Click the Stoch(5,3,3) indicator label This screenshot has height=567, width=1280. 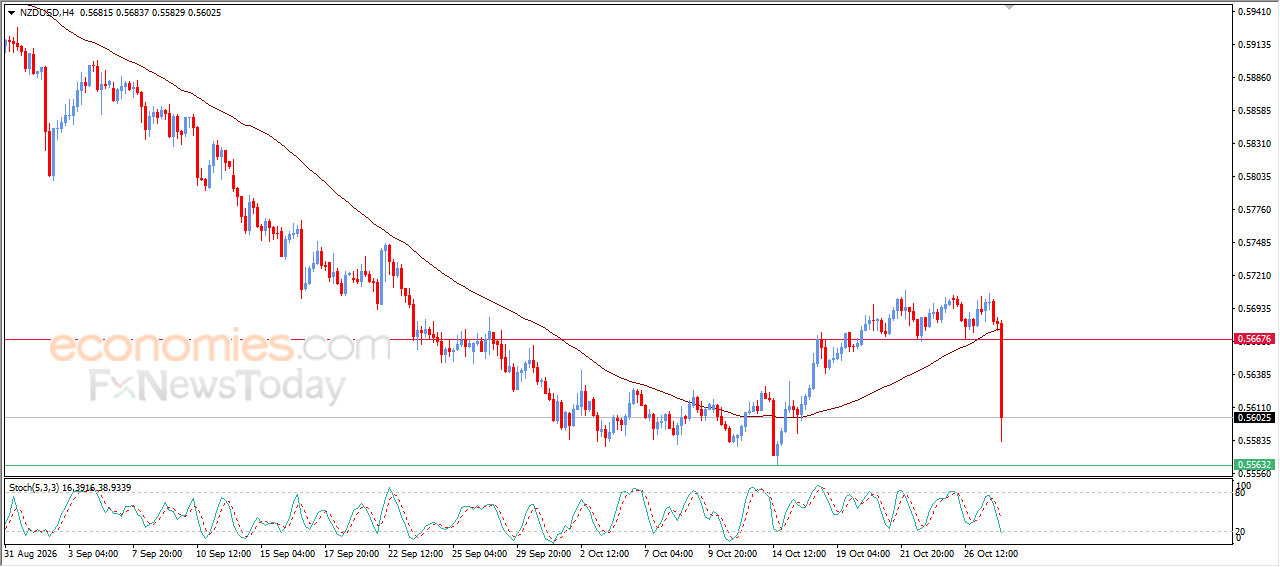click(34, 487)
